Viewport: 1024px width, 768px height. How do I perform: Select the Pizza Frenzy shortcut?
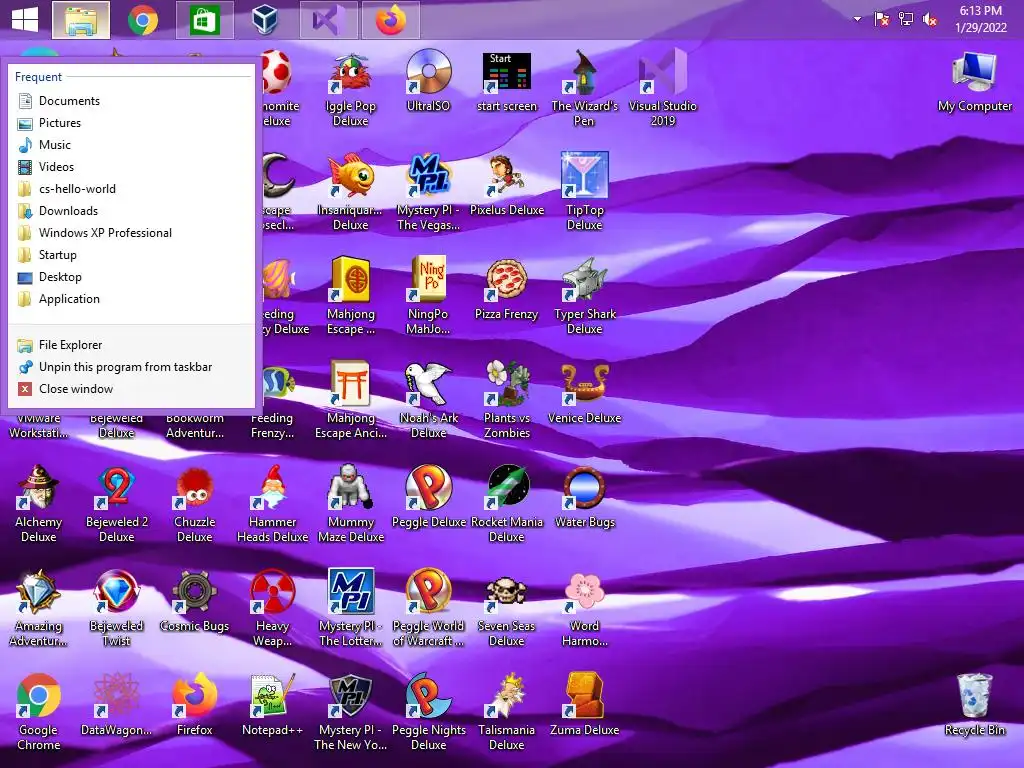[x=507, y=289]
